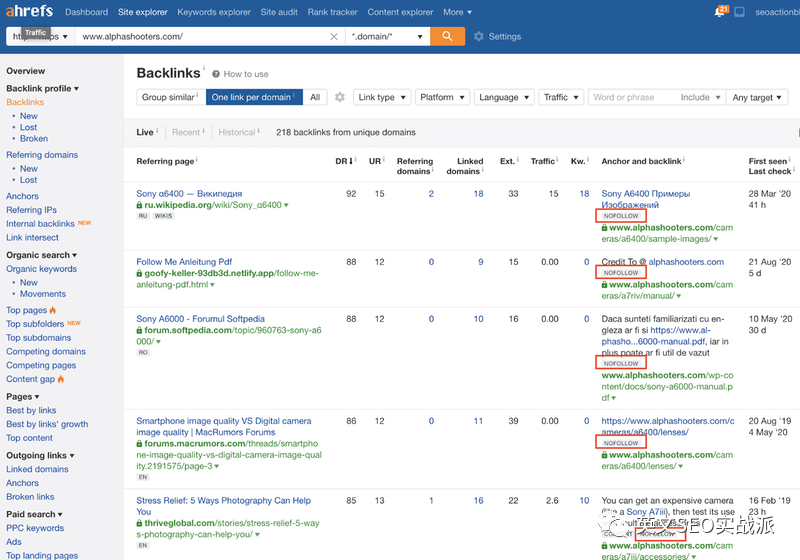Open Broken backlinks in sidebar
Image resolution: width=800 pixels, height=560 pixels.
click(34, 139)
